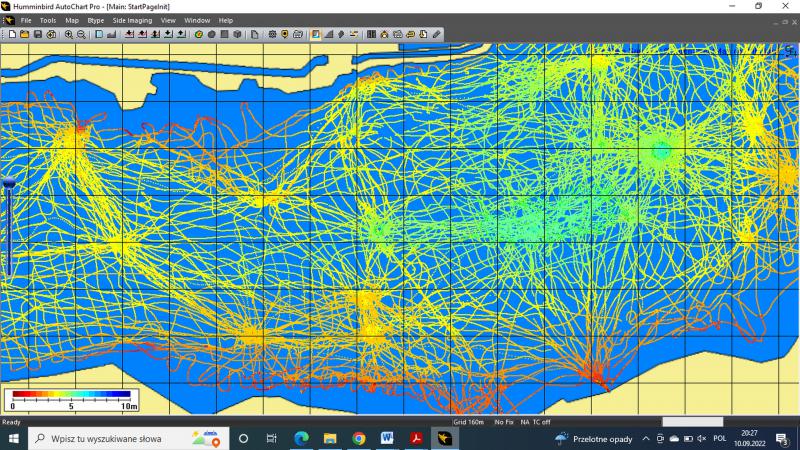Click the ruler measure tool icon
This screenshot has width=800, height=450.
pyautogui.click(x=437, y=34)
